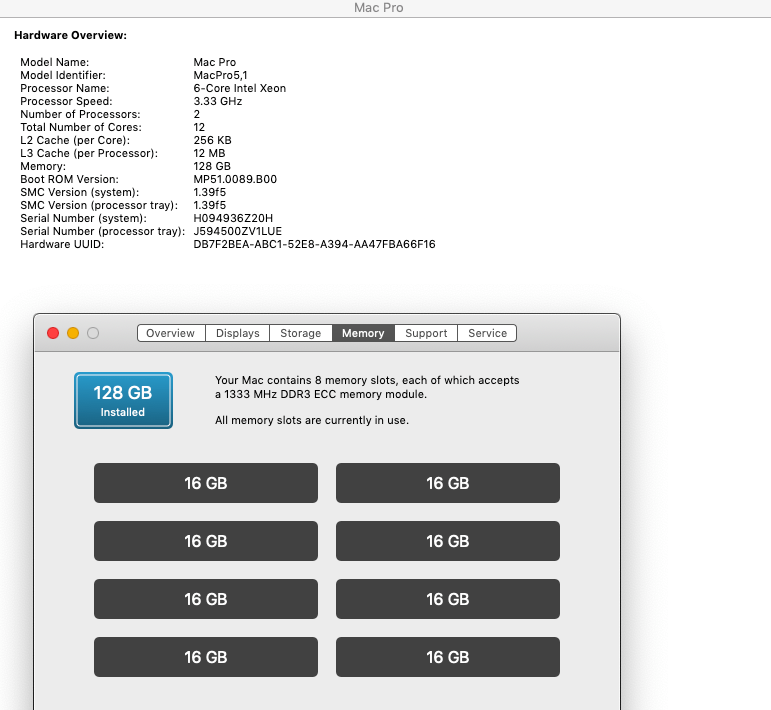771x710 pixels.
Task: Select processor tray serial J594500ZV1LUE
Action: [x=237, y=231]
